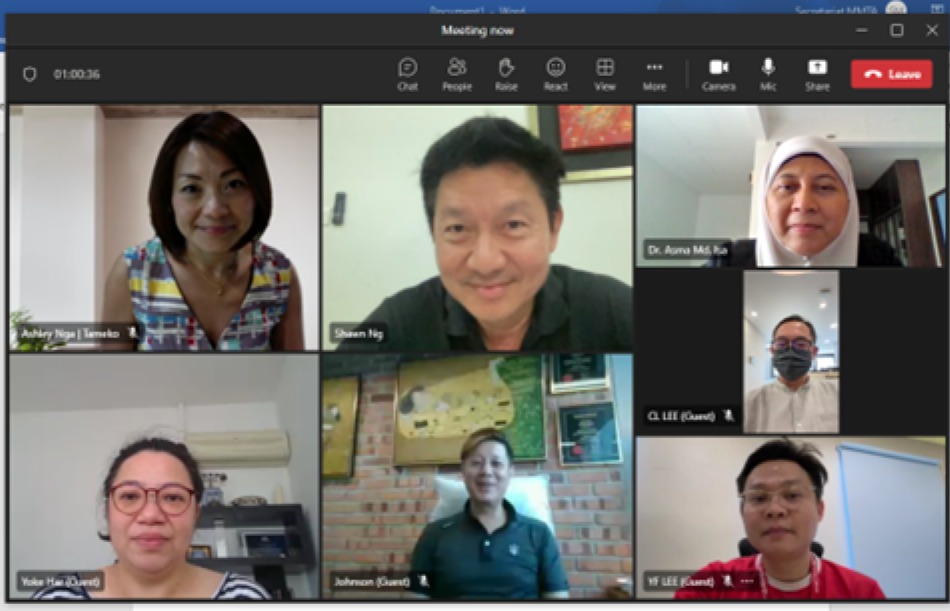950x611 pixels.
Task: Open the three-dot options on YF LEE tile
Action: 747,580
